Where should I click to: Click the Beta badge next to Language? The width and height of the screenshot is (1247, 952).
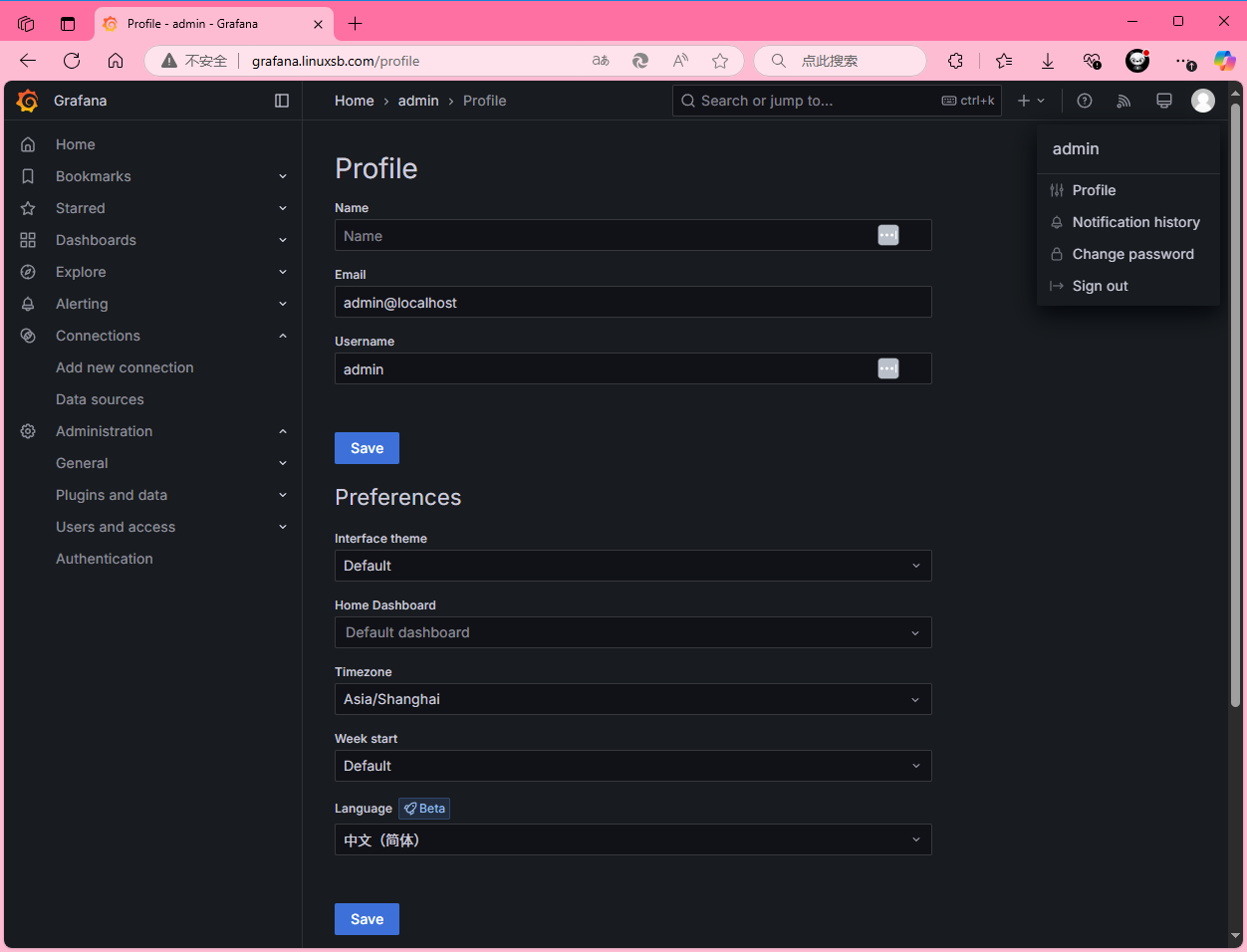tap(424, 809)
